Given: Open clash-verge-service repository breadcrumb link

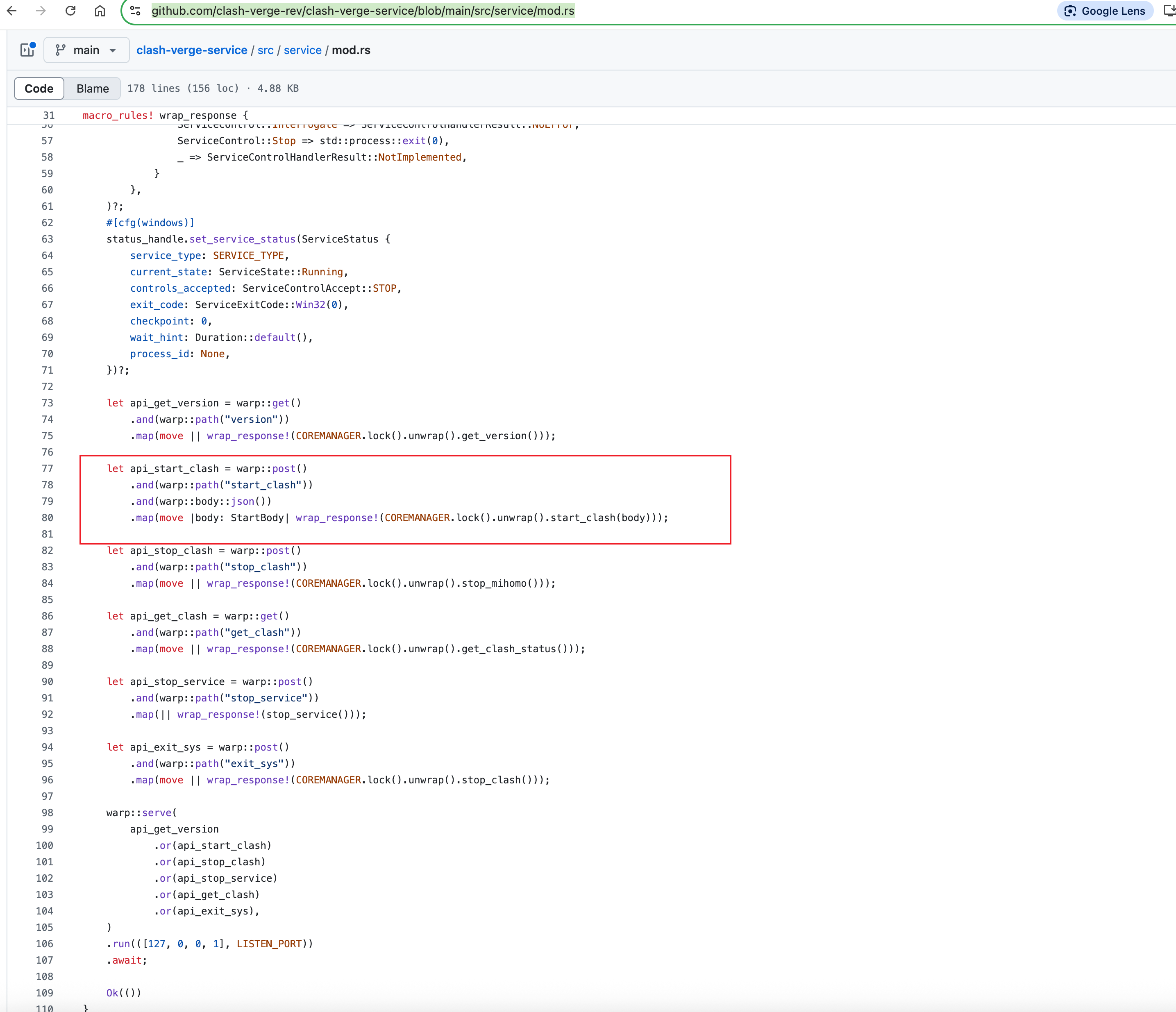Looking at the screenshot, I should tap(192, 50).
